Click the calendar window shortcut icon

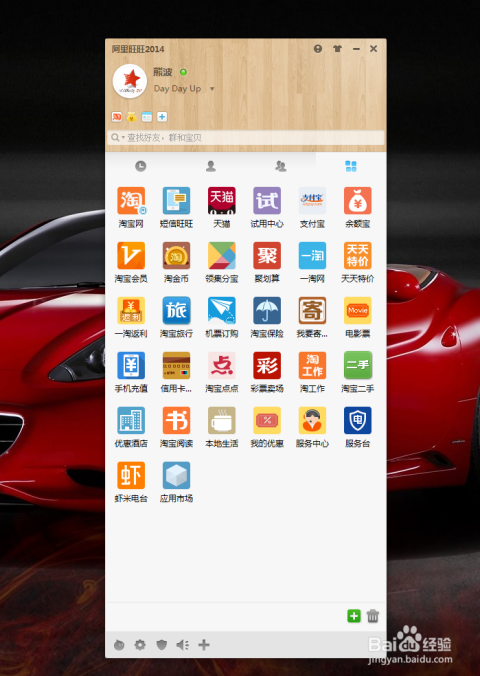click(147, 117)
